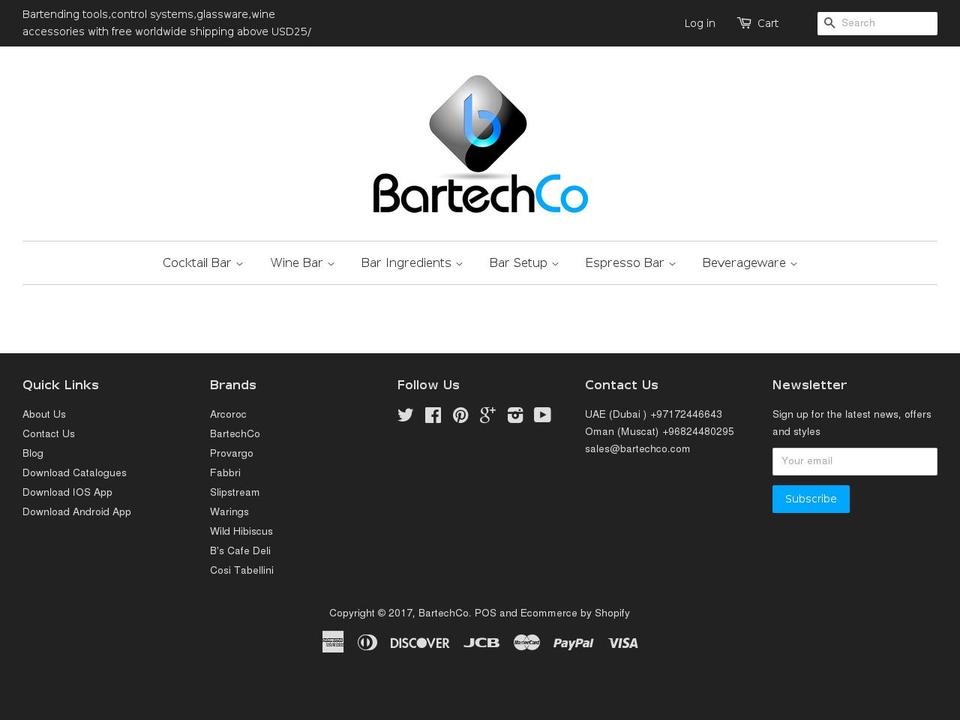Expand the Beverageware menu
This screenshot has height=720, width=960.
[x=750, y=263]
